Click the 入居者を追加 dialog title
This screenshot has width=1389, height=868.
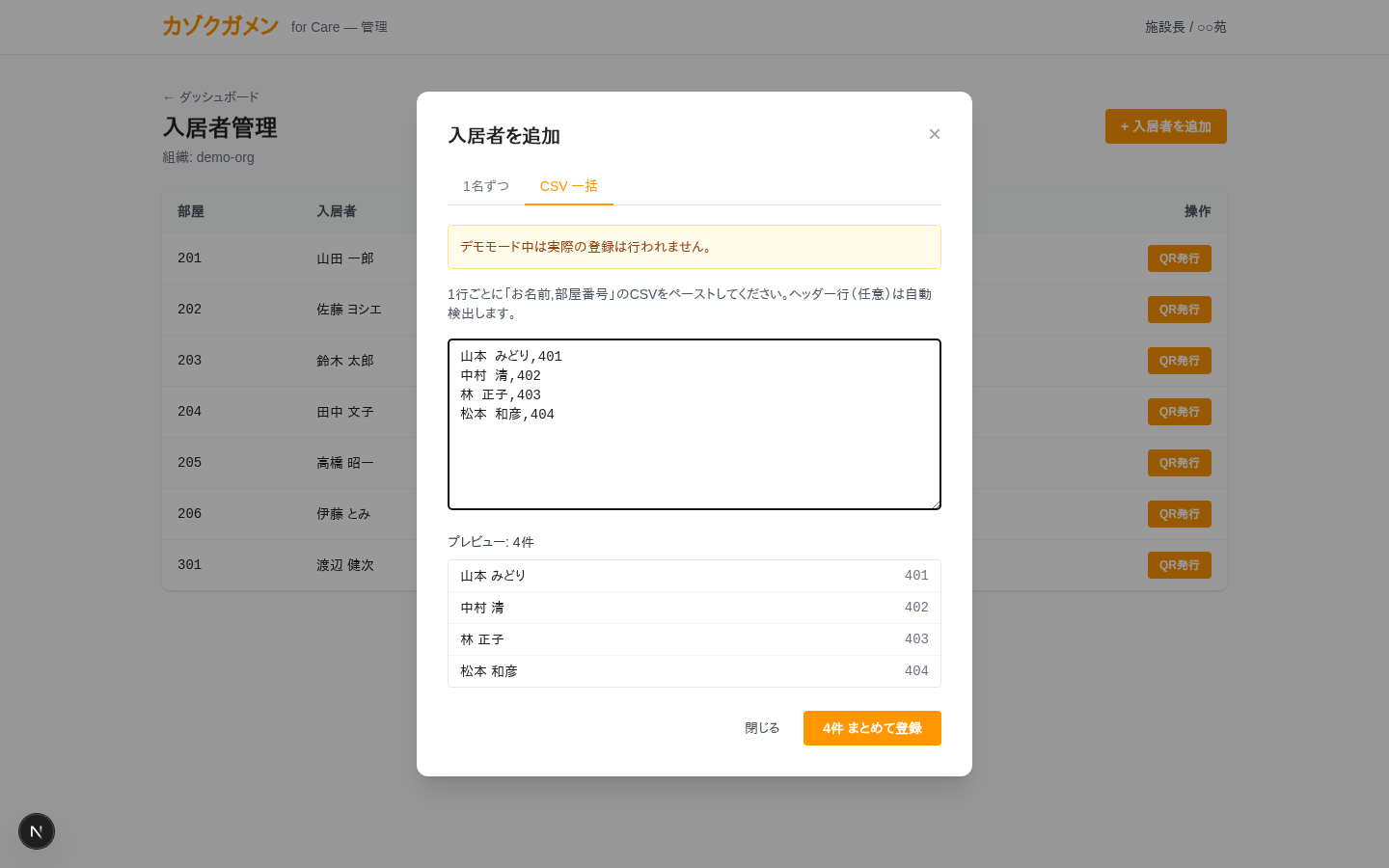tap(504, 136)
